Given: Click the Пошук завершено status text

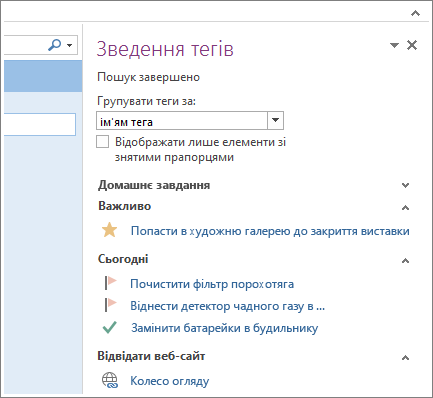Looking at the screenshot, I should pyautogui.click(x=149, y=77).
